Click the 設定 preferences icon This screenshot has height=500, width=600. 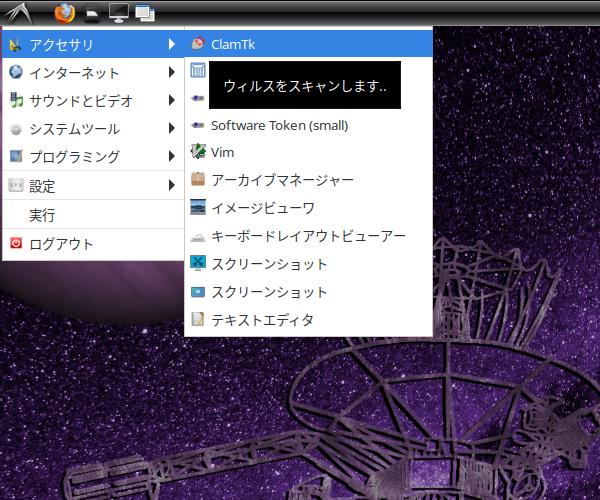coord(16,185)
